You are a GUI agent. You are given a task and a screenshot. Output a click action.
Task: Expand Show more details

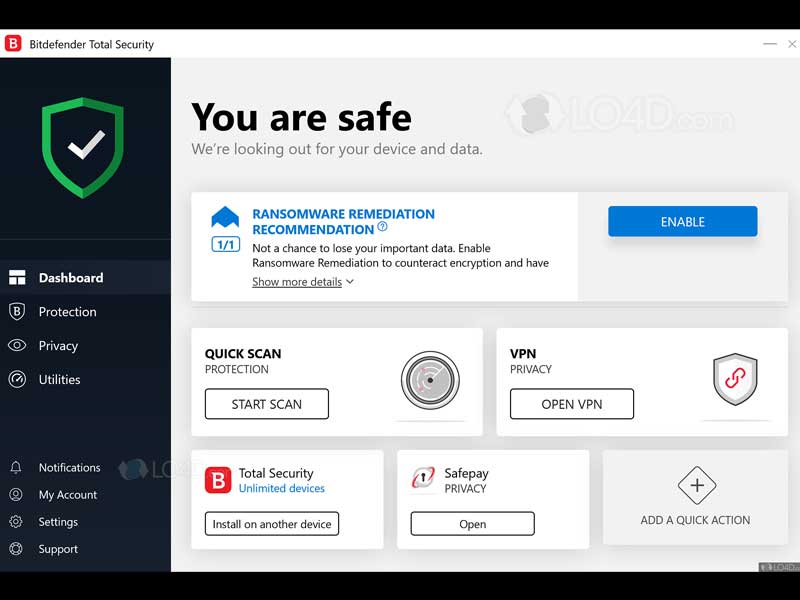click(302, 282)
